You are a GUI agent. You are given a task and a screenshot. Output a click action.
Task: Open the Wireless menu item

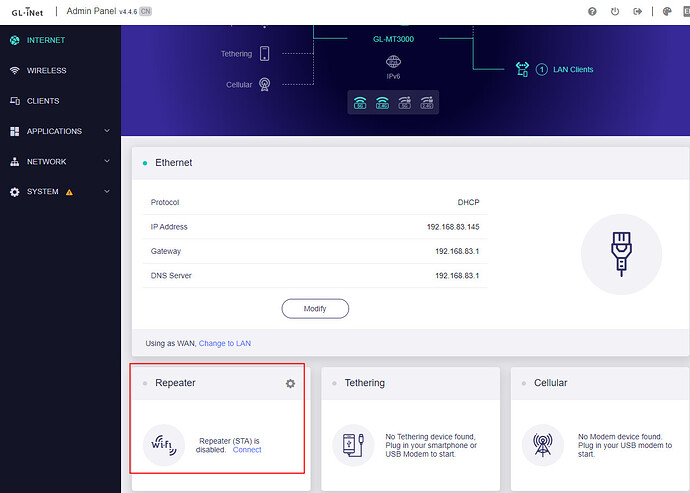click(46, 71)
